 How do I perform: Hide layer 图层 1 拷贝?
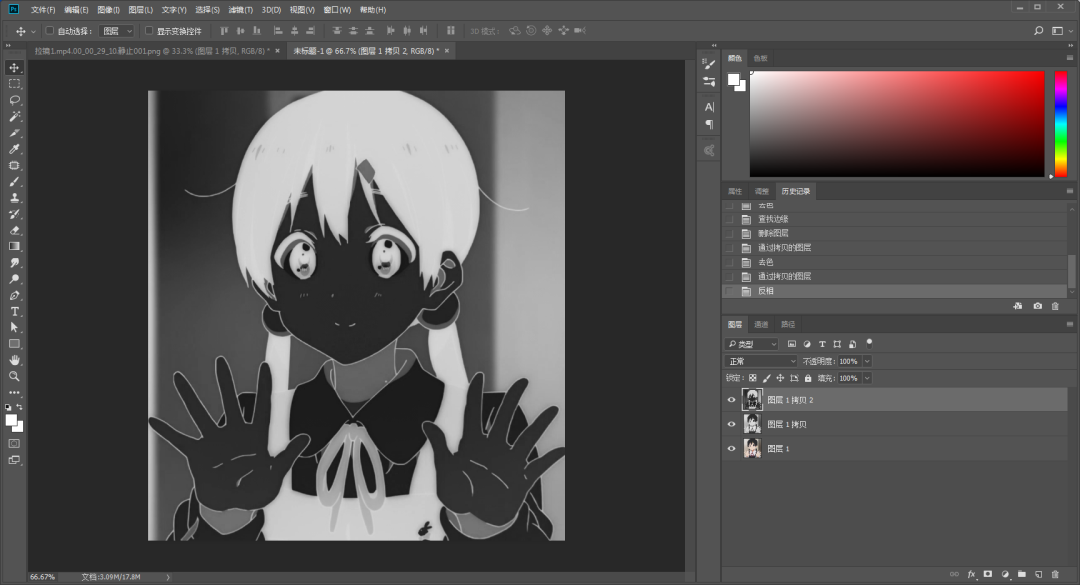731,424
